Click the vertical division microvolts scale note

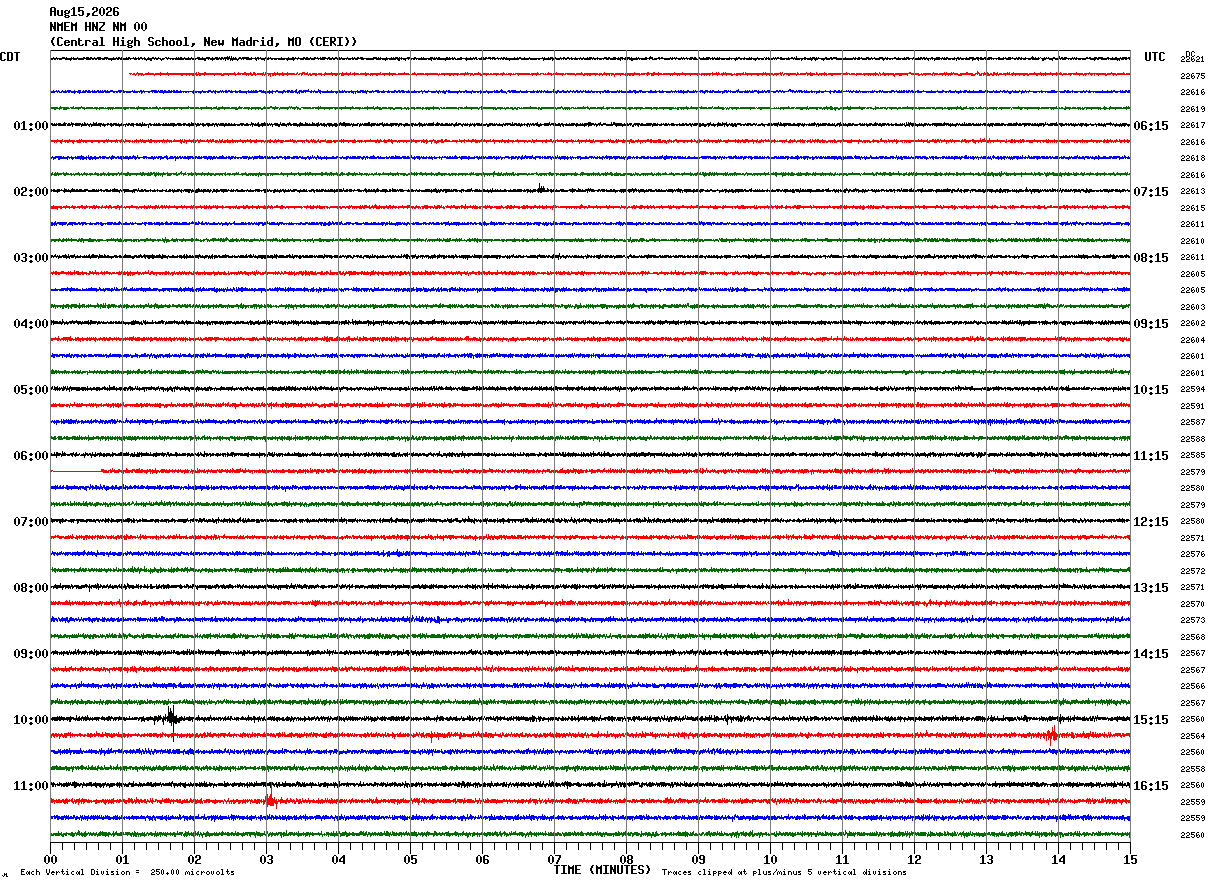pyautogui.click(x=127, y=872)
